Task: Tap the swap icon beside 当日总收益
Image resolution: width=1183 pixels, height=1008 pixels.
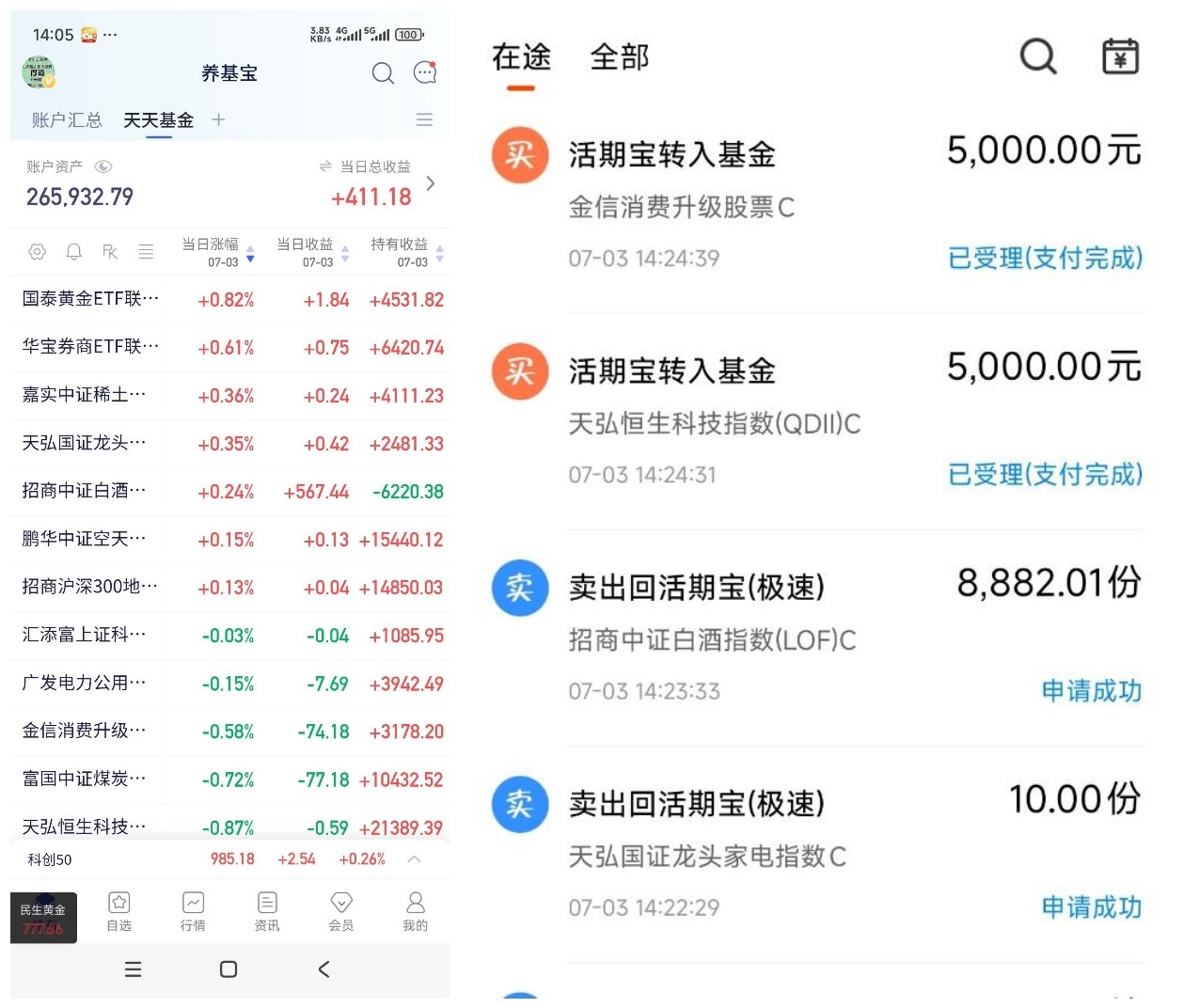Action: tap(325, 166)
